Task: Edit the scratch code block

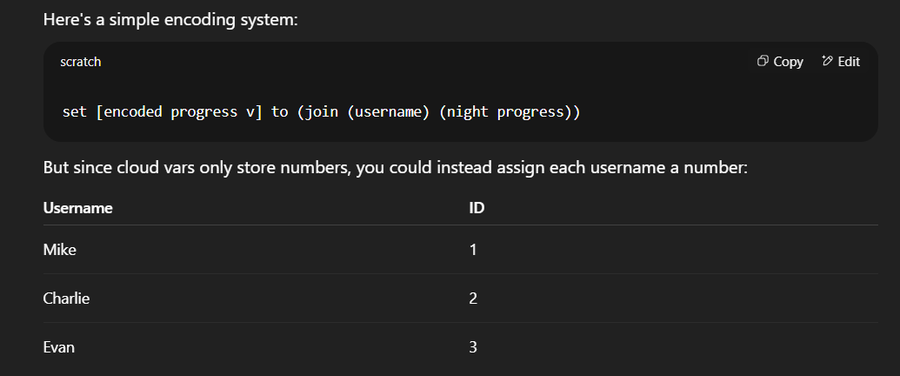Action: [841, 61]
